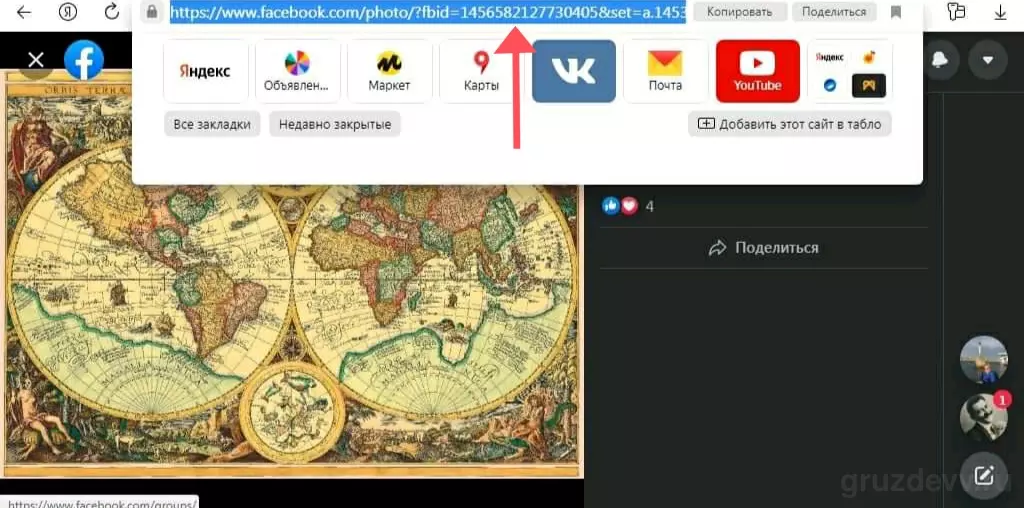The image size is (1024, 508).
Task: Open the Yandex home button
Action: coord(67,12)
